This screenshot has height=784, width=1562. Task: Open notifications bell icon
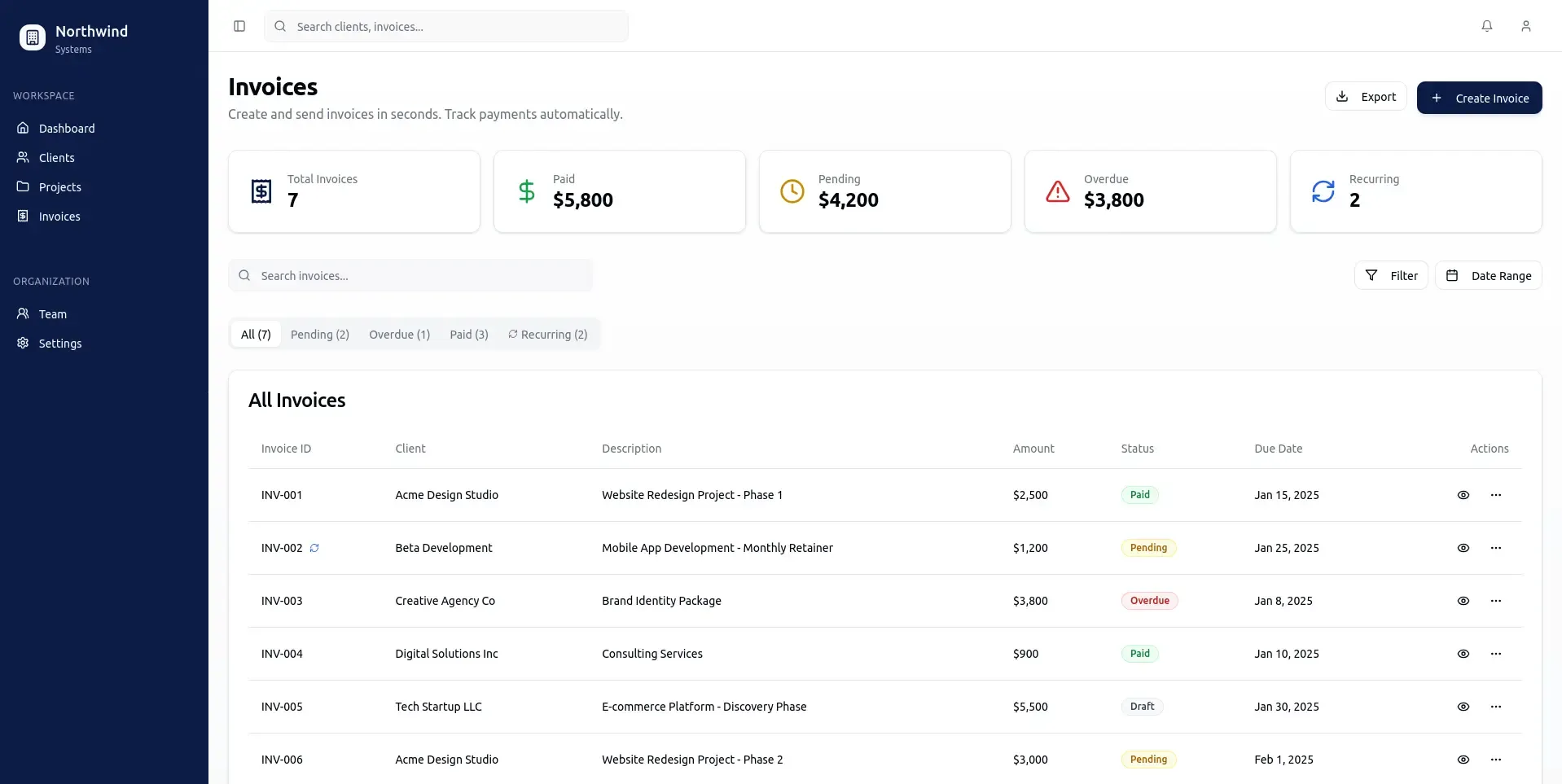click(1486, 26)
